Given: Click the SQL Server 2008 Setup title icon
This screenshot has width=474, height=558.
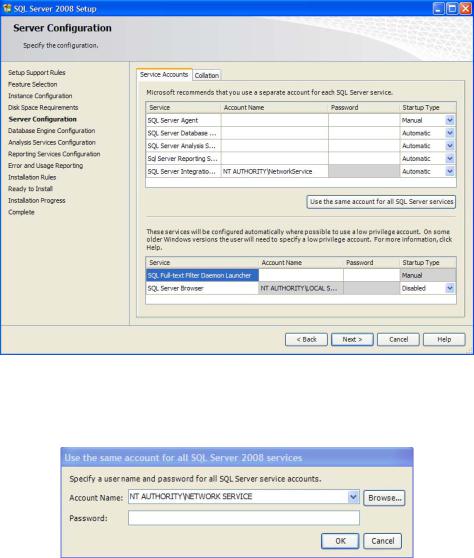Looking at the screenshot, I should tap(7, 8).
